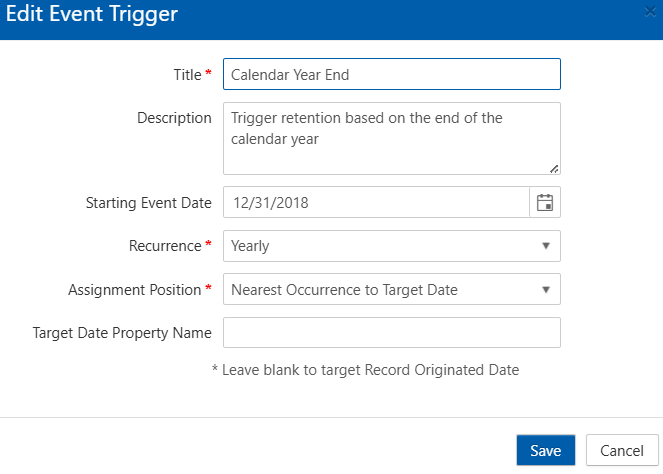Click the Starting Event Date label
This screenshot has height=474, width=663.
pyautogui.click(x=148, y=202)
